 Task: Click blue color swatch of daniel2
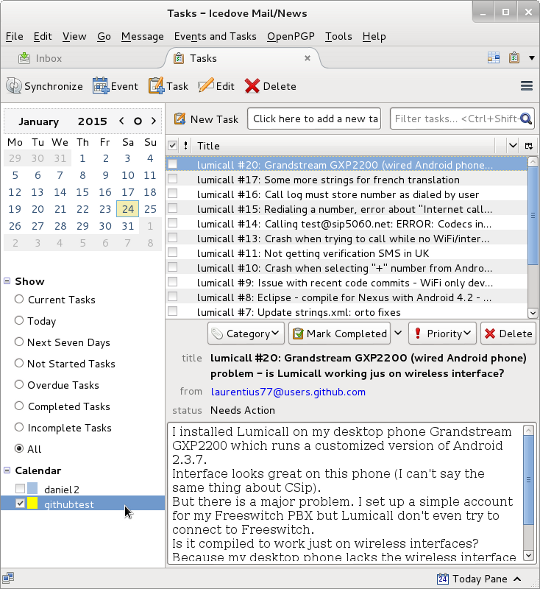[33, 488]
